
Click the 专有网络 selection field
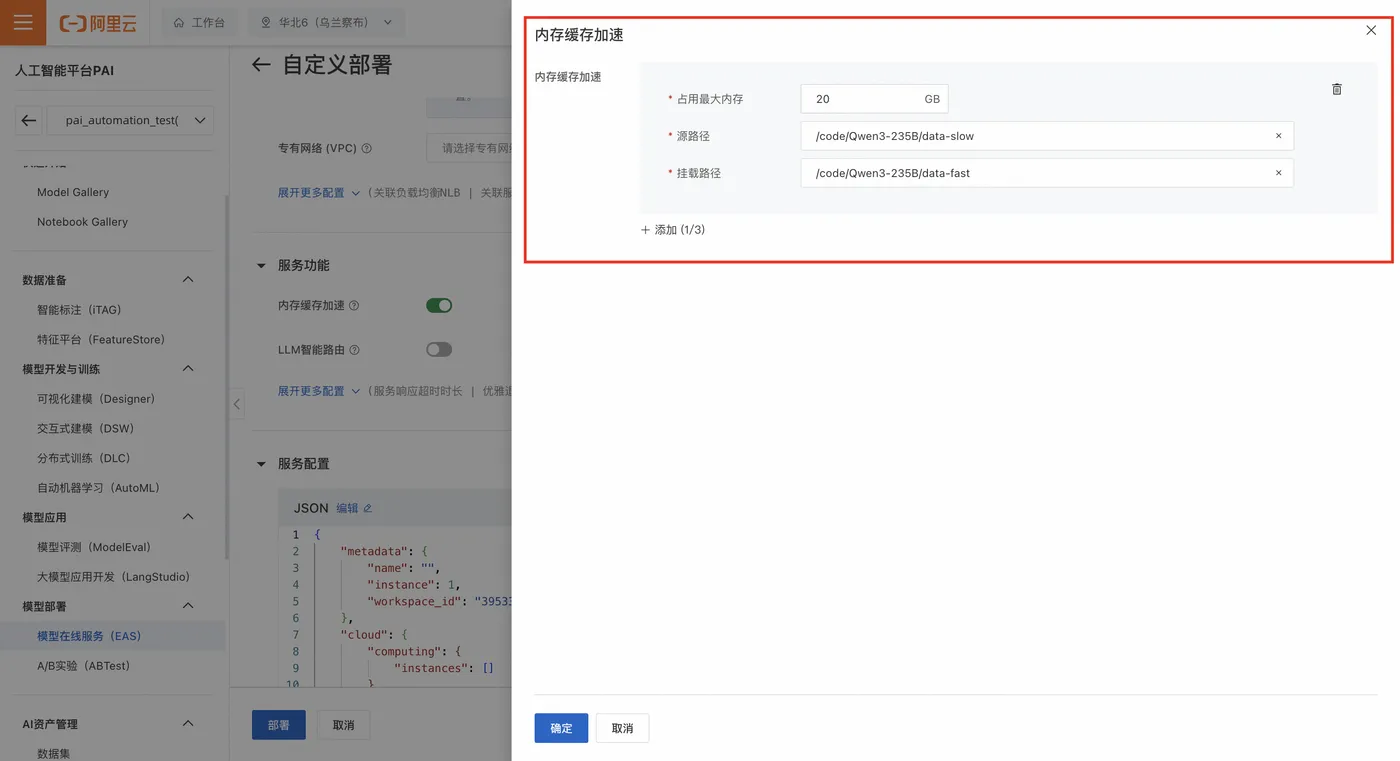[469, 148]
